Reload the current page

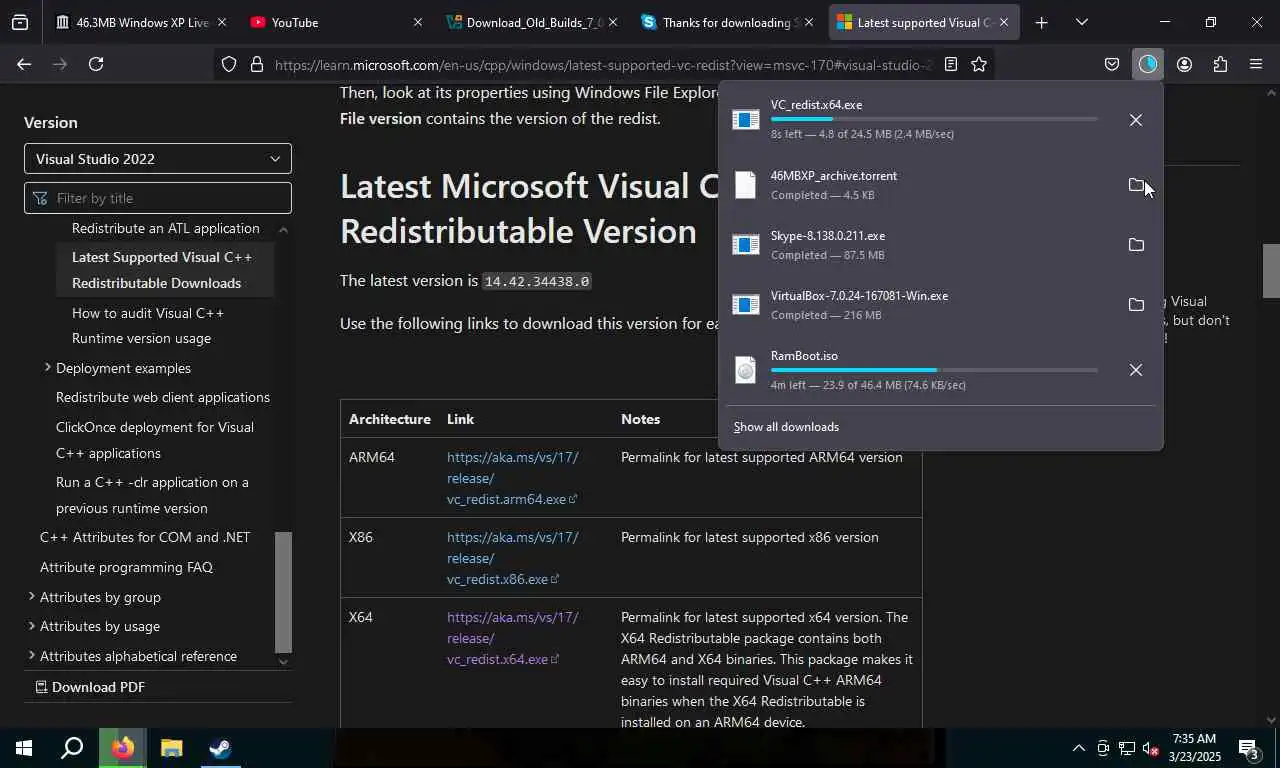click(96, 64)
